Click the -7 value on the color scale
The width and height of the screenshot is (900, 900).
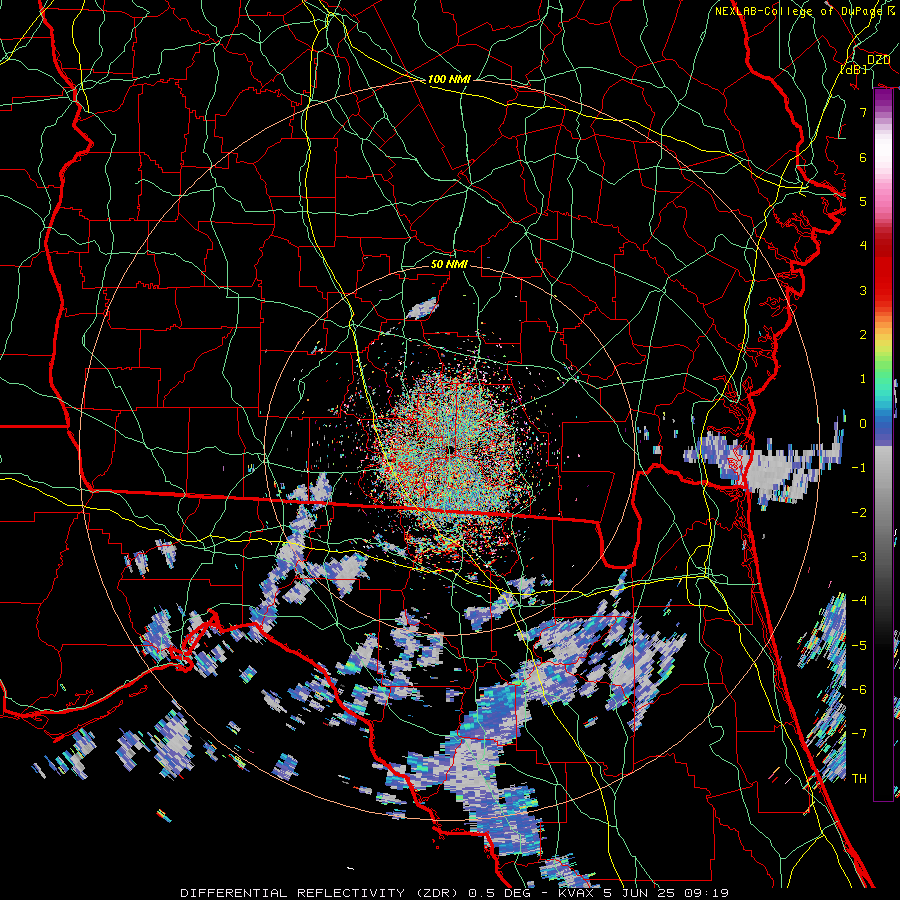859,734
